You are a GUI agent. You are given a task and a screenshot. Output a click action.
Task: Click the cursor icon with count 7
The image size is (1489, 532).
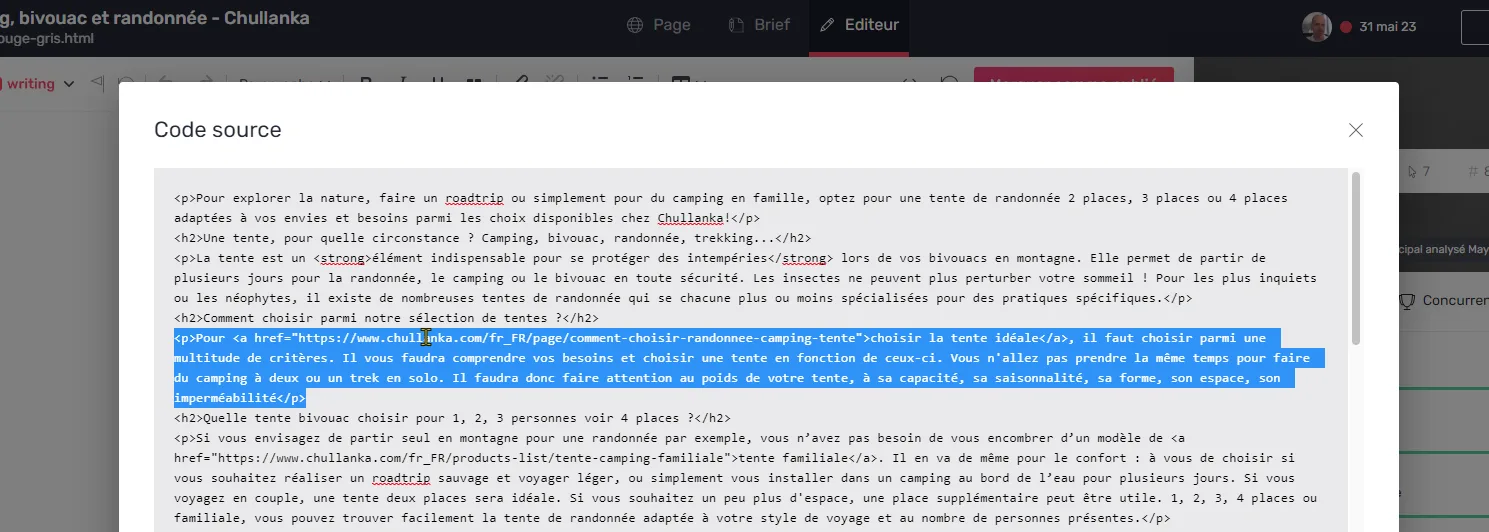[1412, 171]
